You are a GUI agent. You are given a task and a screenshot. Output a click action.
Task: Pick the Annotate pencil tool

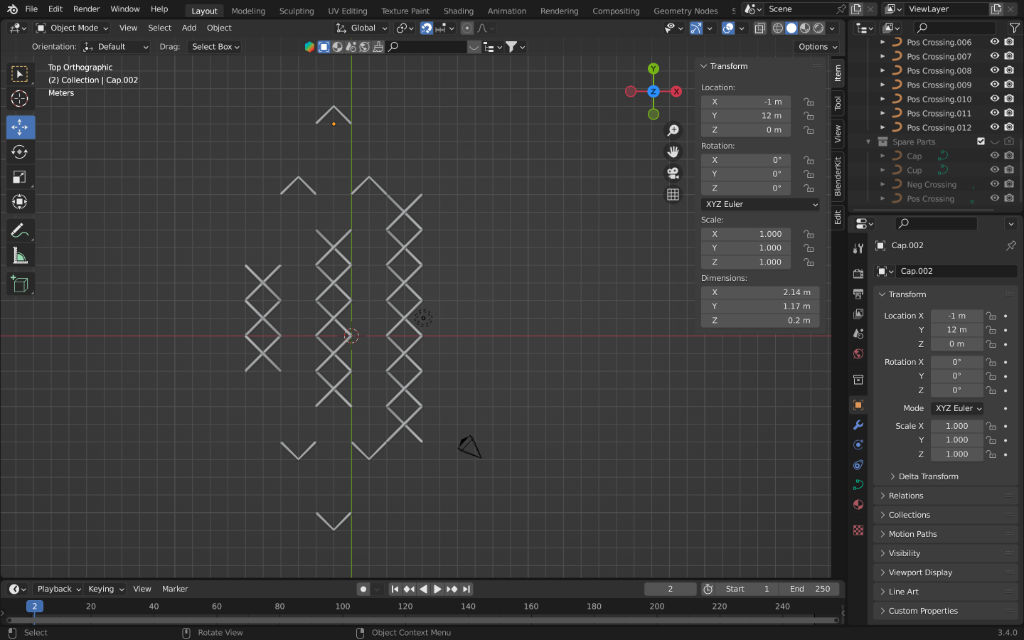[x=20, y=230]
